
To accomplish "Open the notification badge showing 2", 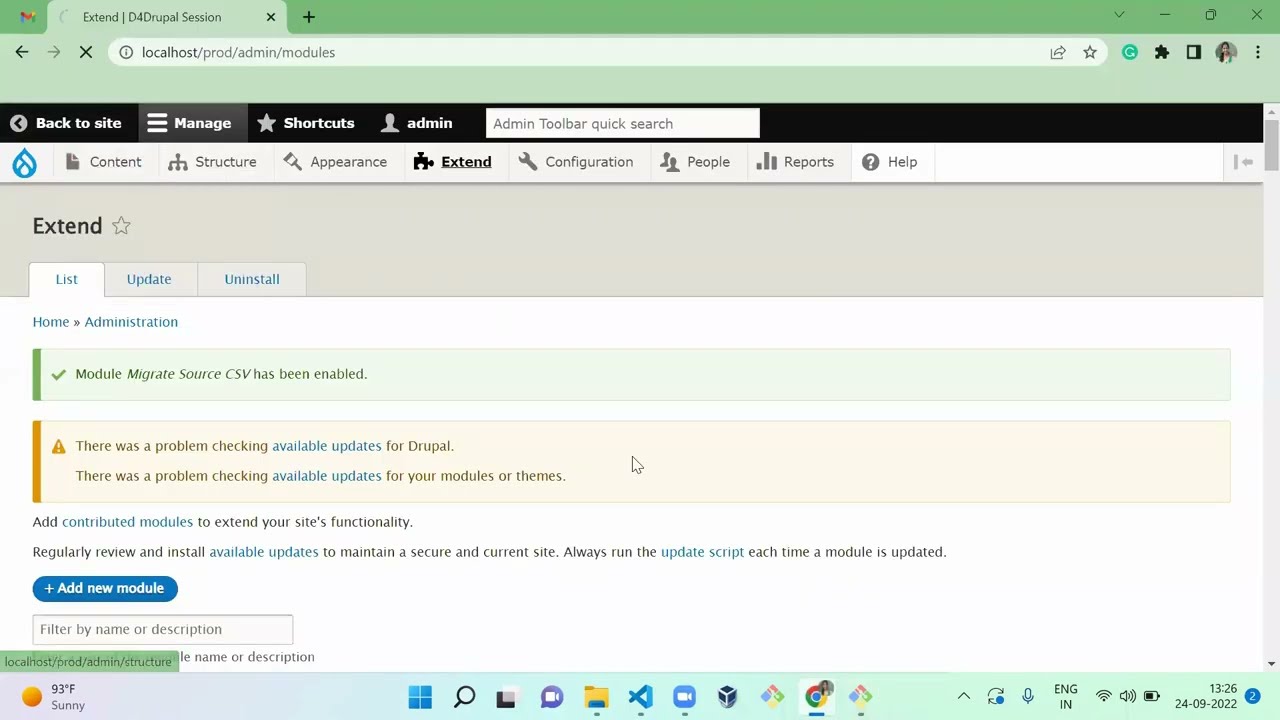I will [1252, 696].
